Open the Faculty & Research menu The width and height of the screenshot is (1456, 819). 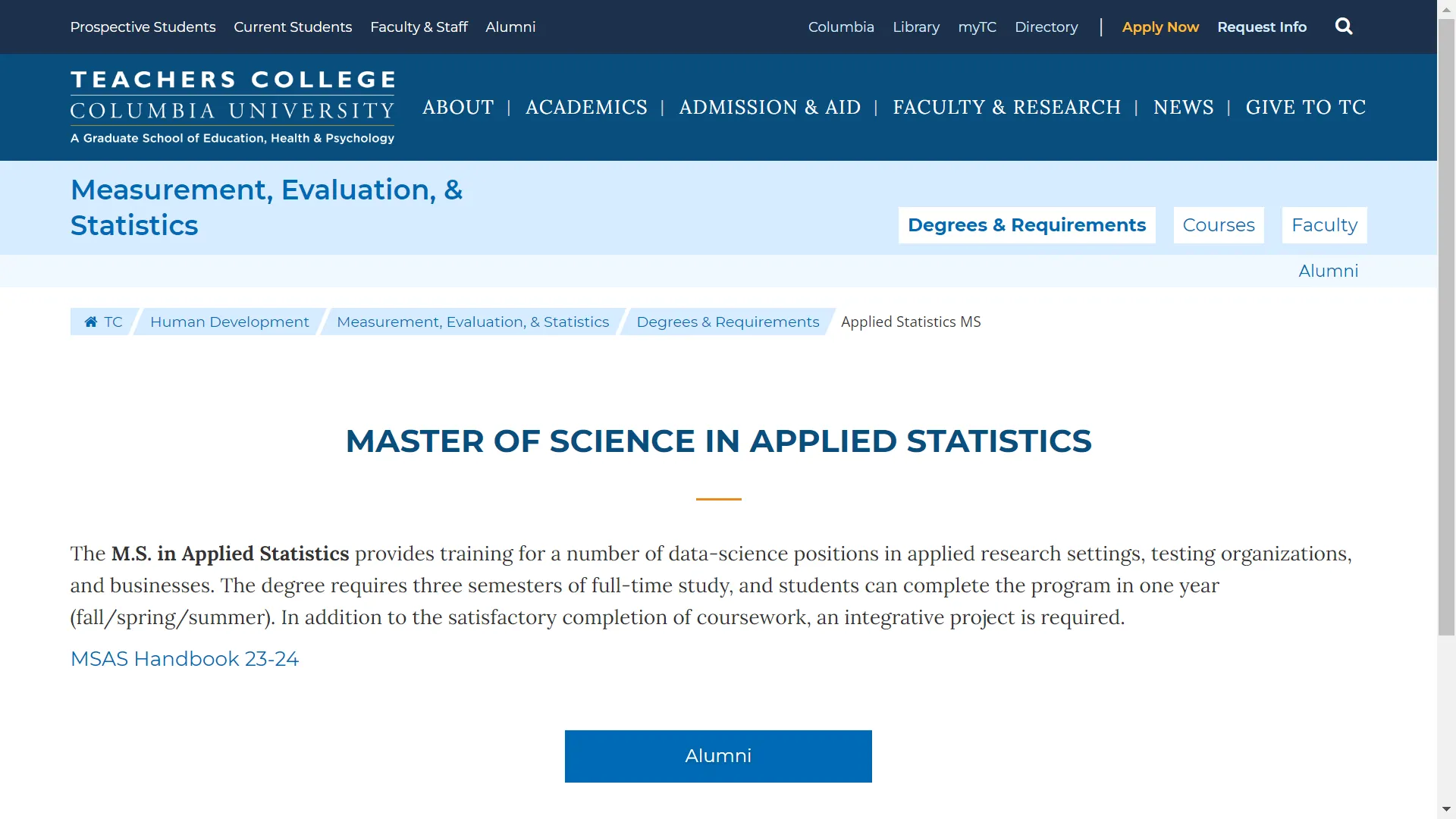[x=1006, y=107]
